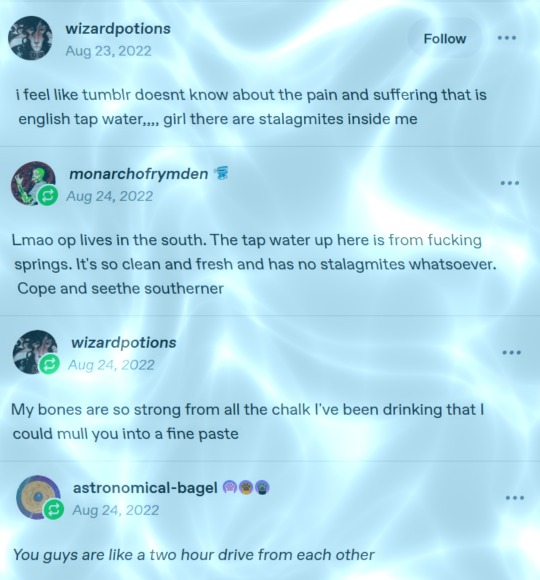
Task: Open the wizardpotions username link on the original post
Action: tap(118, 29)
